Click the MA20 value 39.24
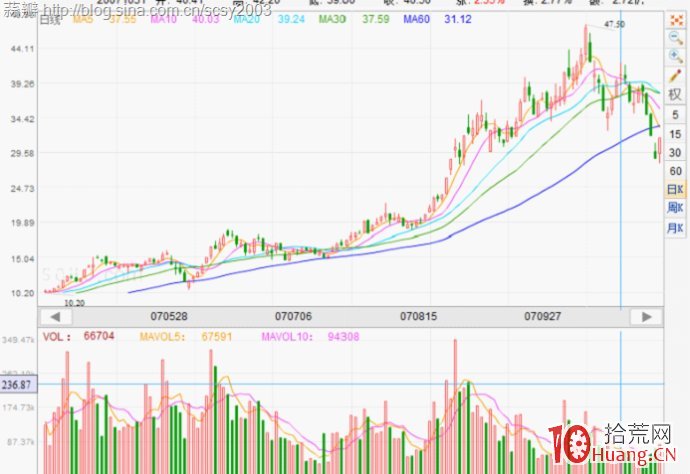The width and height of the screenshot is (690, 474). click(291, 19)
